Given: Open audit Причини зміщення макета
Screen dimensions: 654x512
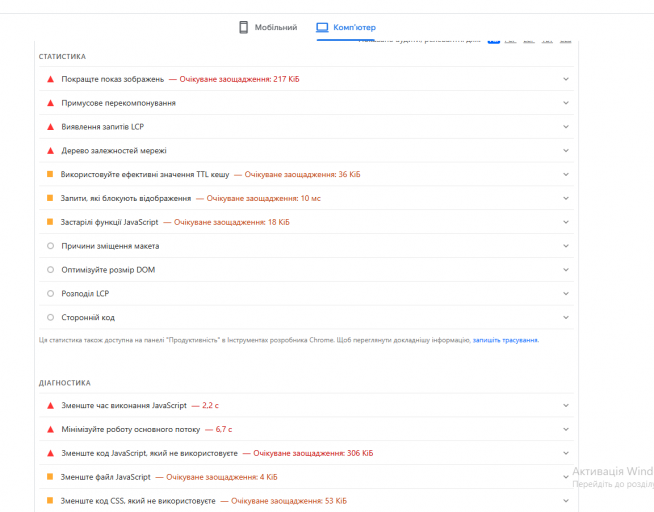Looking at the screenshot, I should pos(110,246).
